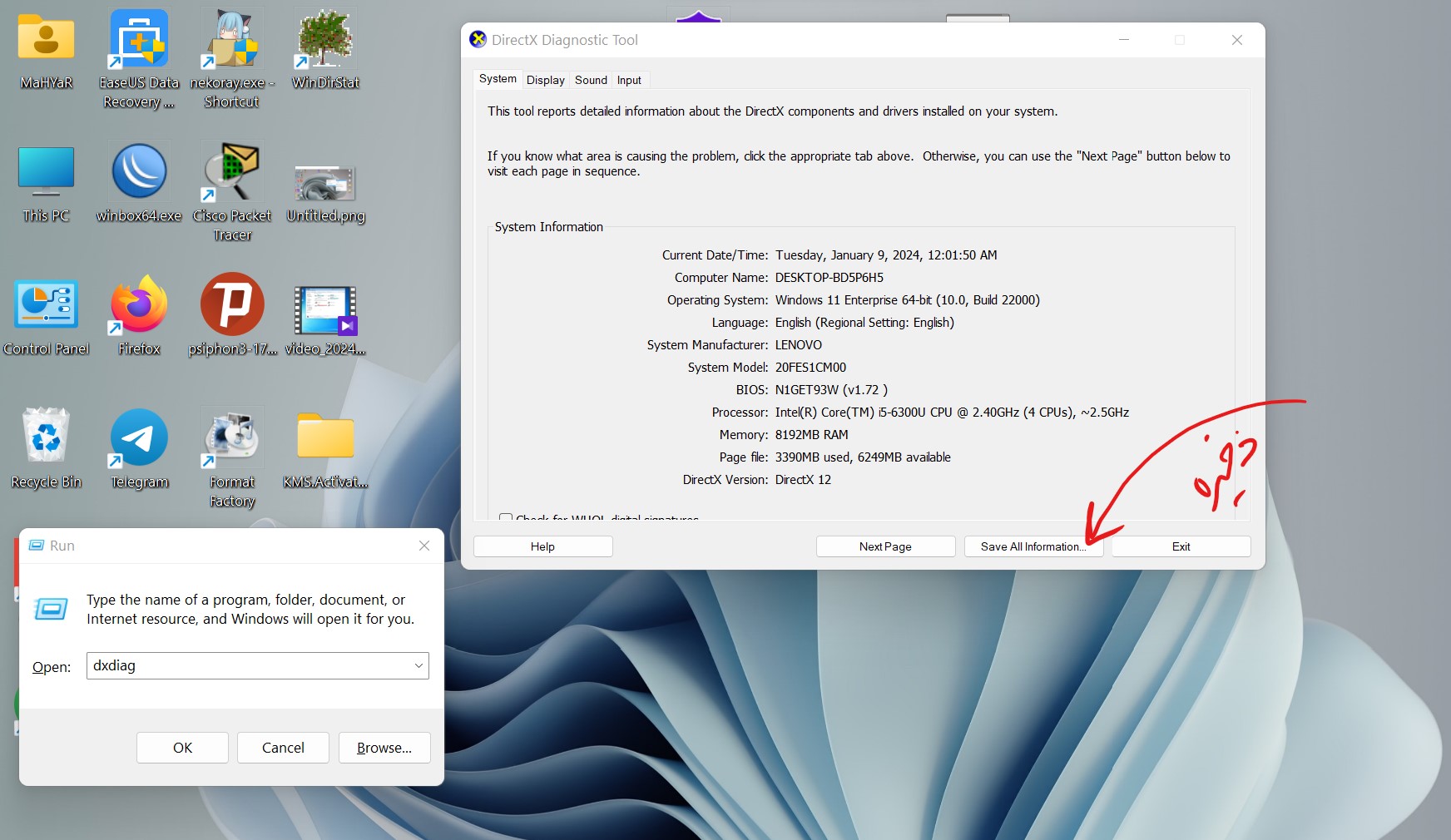The image size is (1451, 840).
Task: Toggle Check for WHQL digital signatures checkbox
Action: [505, 517]
